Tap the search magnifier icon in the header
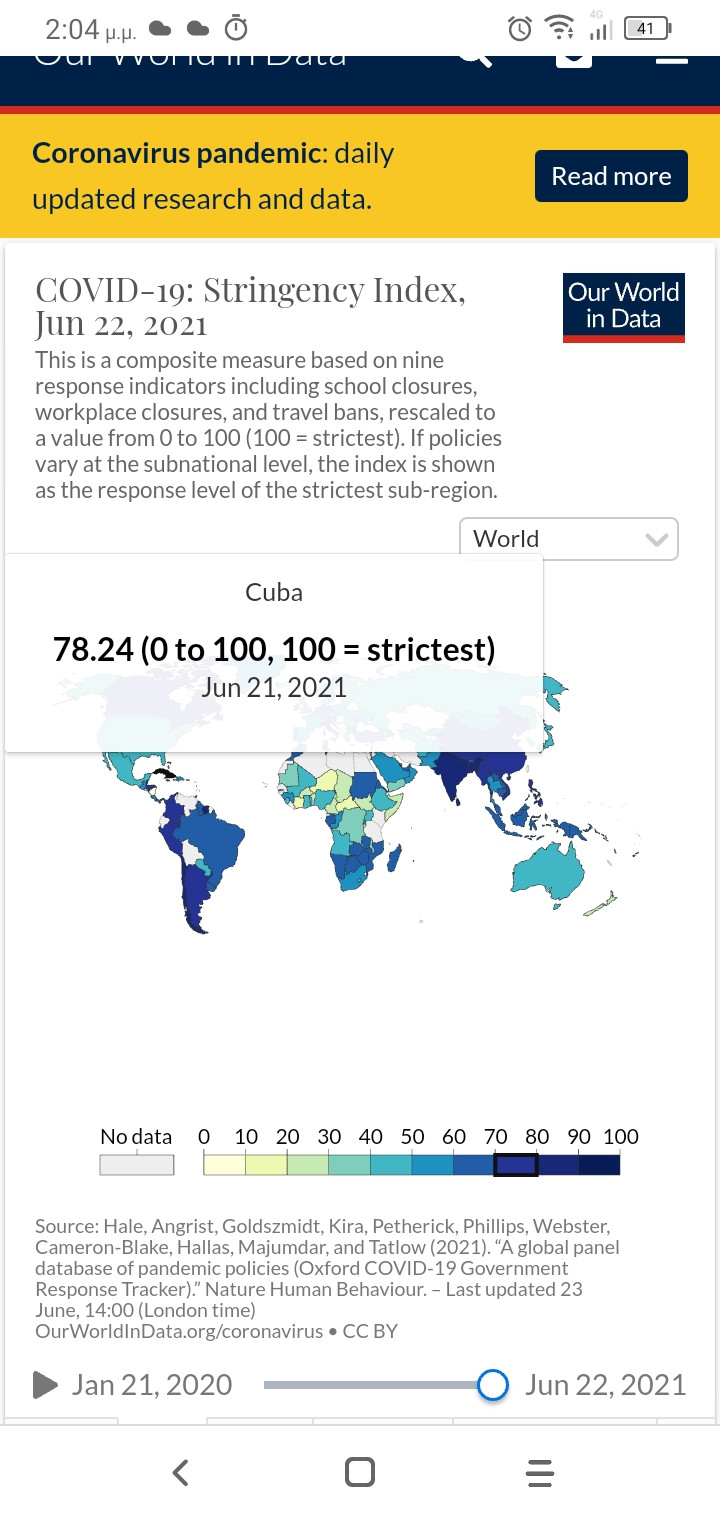The image size is (720, 1520). click(477, 58)
